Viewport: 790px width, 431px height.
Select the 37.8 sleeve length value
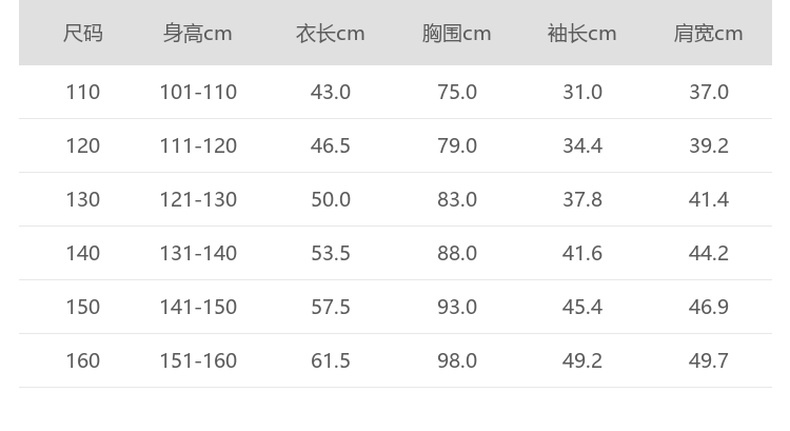pyautogui.click(x=582, y=200)
